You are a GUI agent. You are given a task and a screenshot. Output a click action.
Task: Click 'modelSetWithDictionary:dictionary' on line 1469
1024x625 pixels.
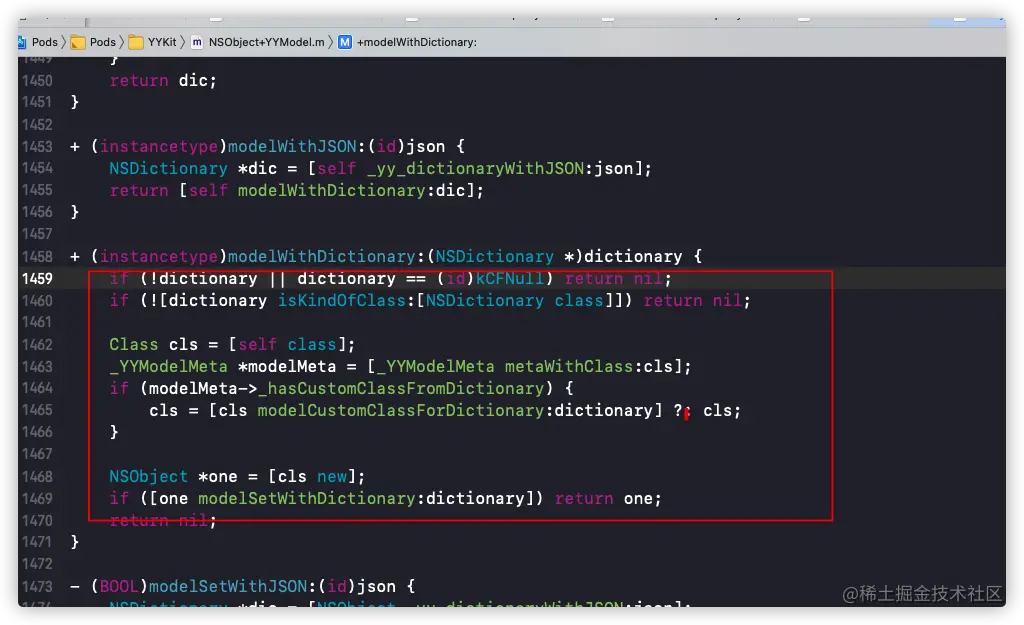pyautogui.click(x=361, y=499)
